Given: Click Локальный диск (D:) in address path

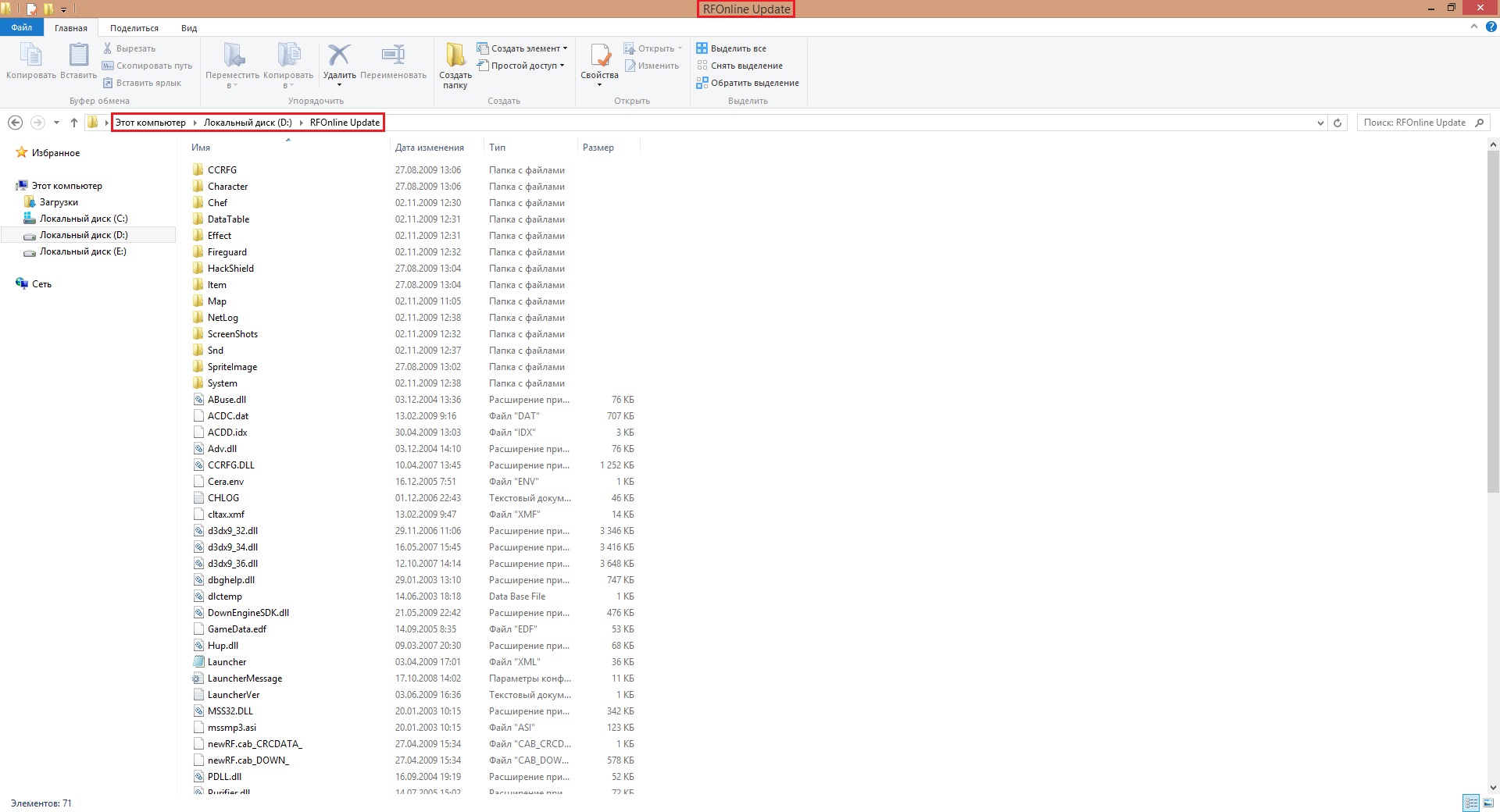Looking at the screenshot, I should tap(248, 123).
